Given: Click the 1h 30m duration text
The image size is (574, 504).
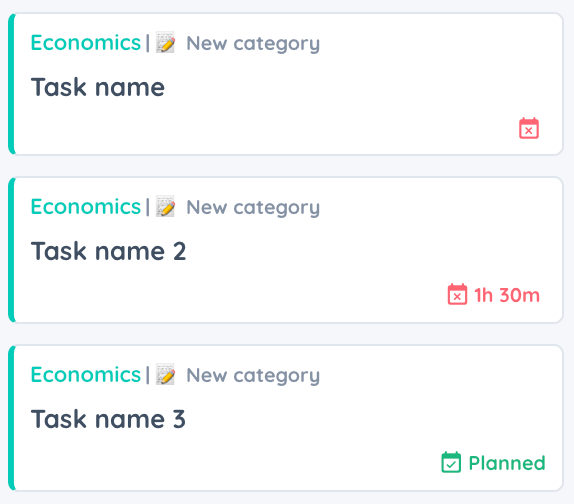Looking at the screenshot, I should [507, 295].
